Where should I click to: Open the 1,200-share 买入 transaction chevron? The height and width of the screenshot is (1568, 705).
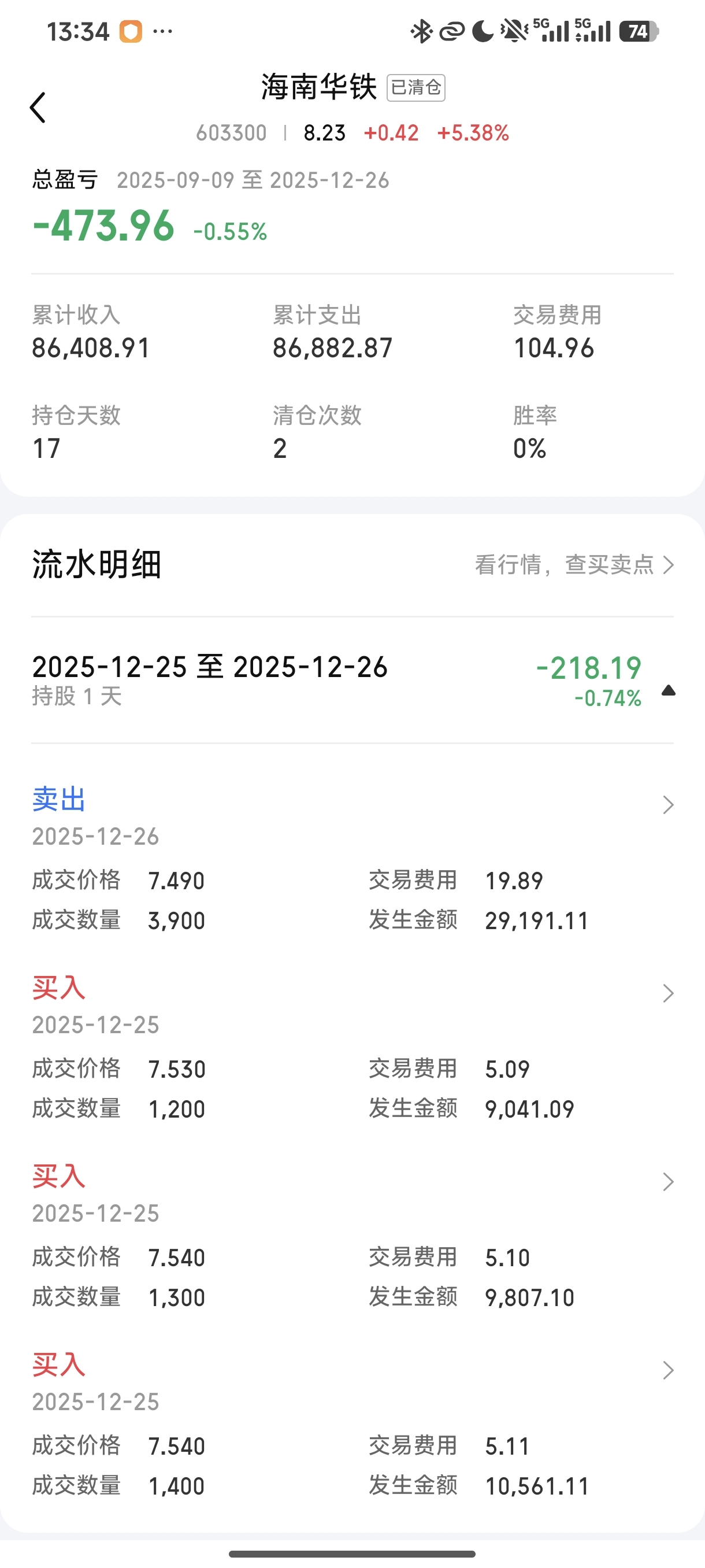(668, 993)
